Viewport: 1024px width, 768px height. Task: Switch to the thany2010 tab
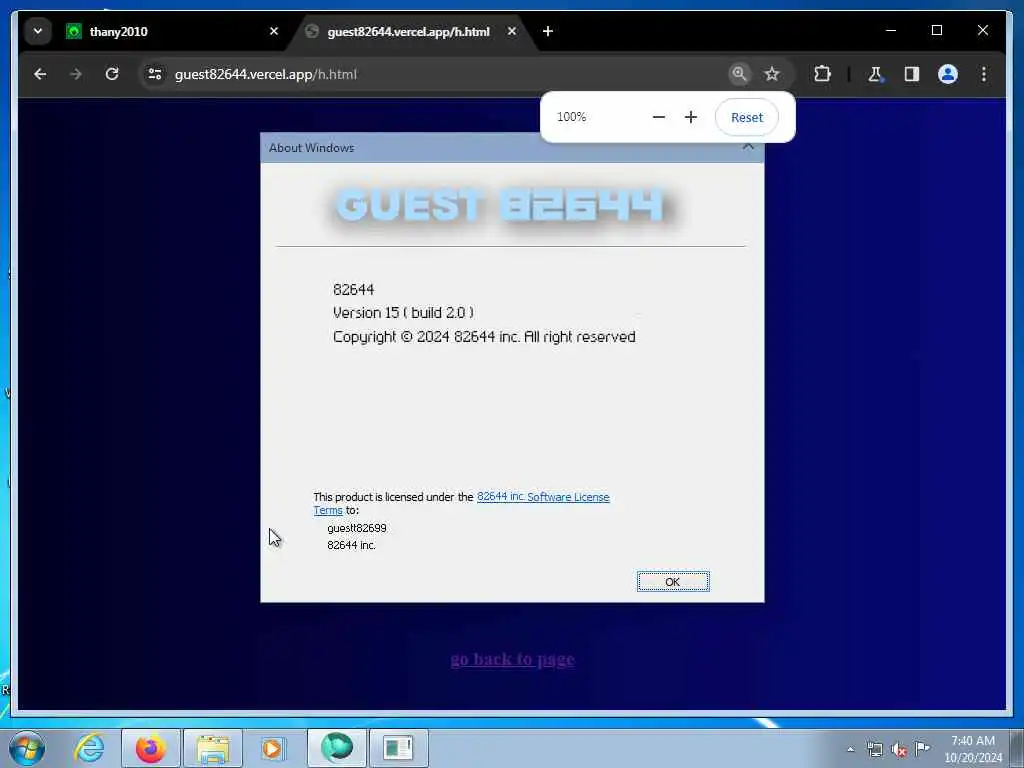(x=171, y=31)
